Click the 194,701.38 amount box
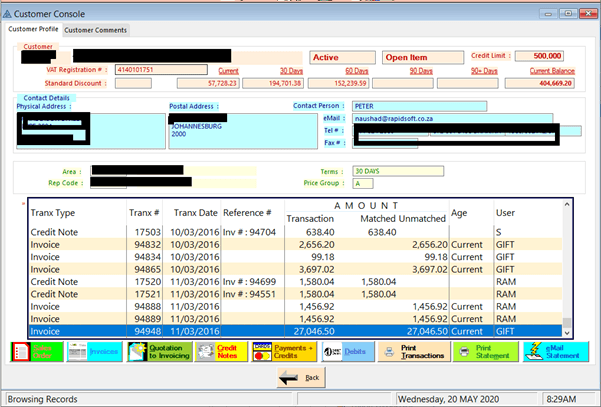Viewport: 601px width, 407px height. pyautogui.click(x=273, y=83)
